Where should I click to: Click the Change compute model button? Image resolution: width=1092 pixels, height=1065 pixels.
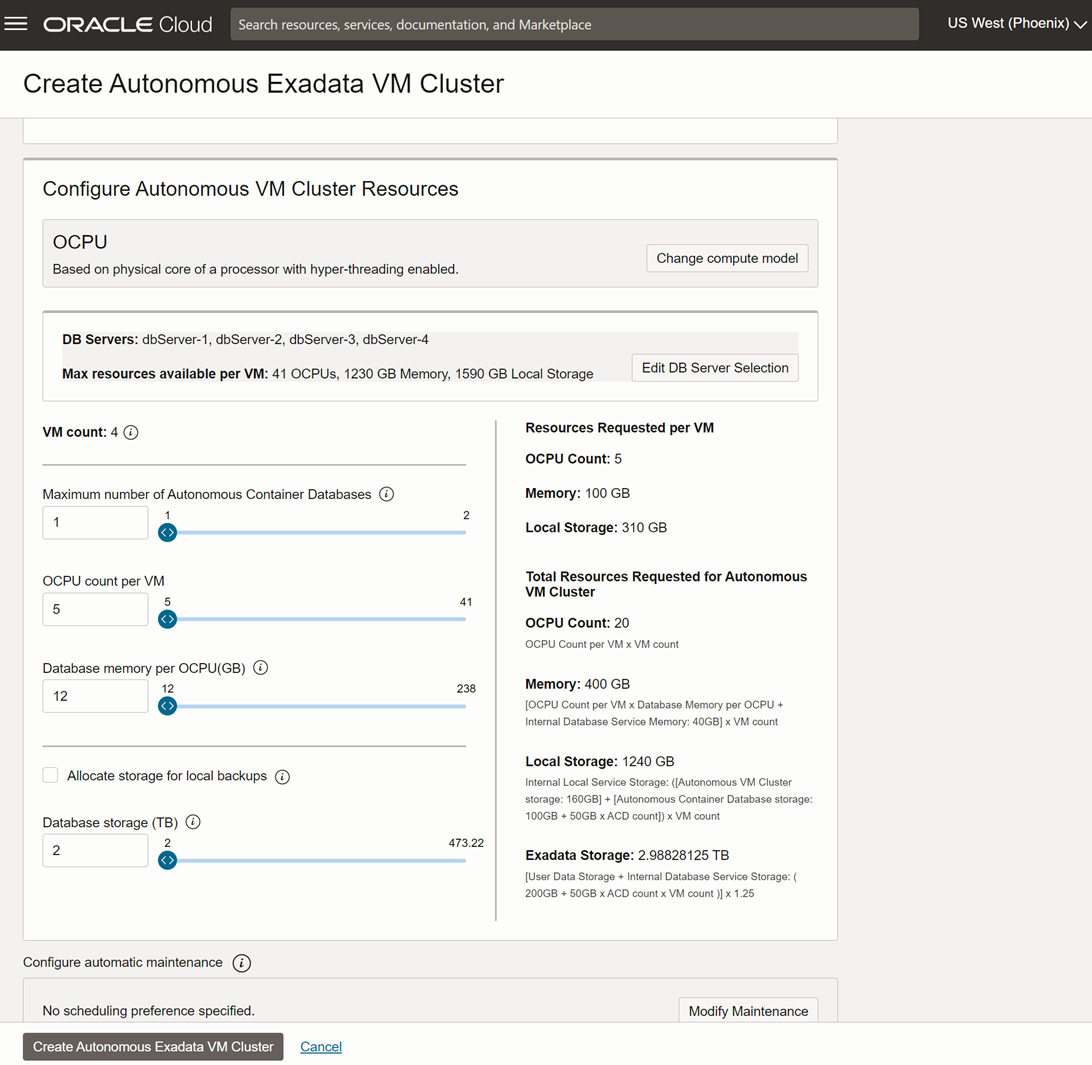(727, 258)
